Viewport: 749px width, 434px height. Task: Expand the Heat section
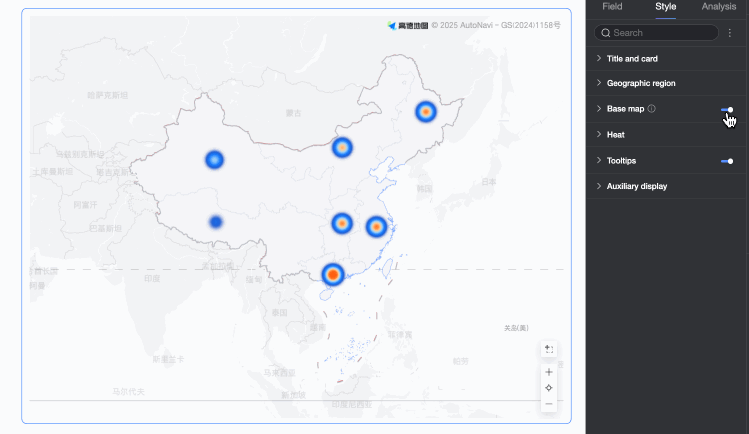pos(599,134)
